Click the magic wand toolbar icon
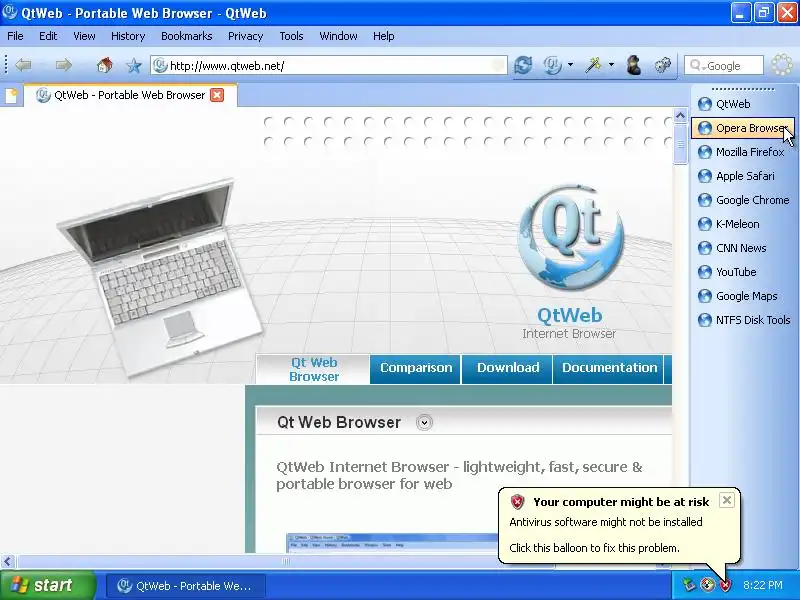This screenshot has height=600, width=800. pyautogui.click(x=593, y=65)
